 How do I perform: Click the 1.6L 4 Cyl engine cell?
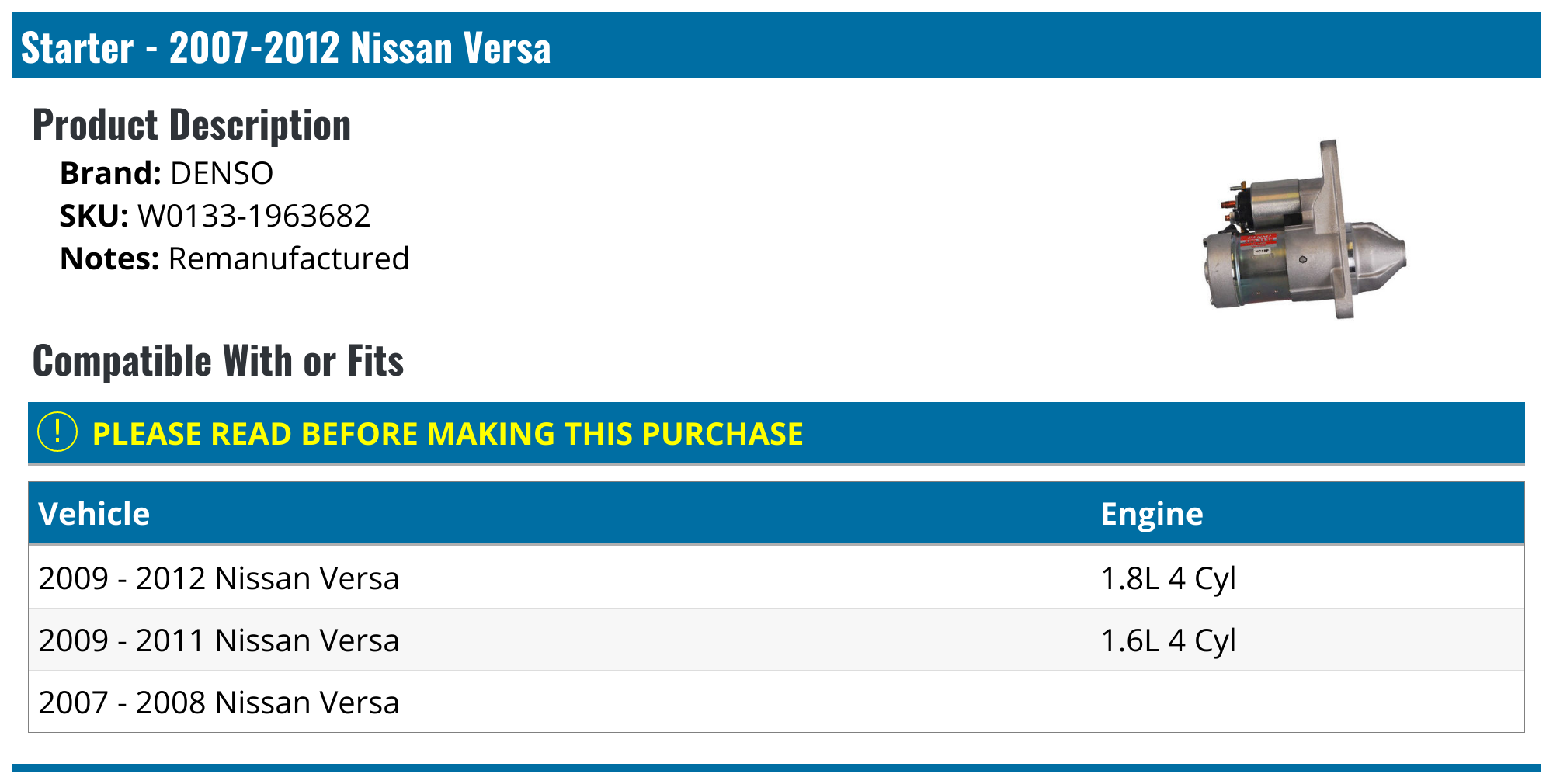pyautogui.click(x=1168, y=640)
